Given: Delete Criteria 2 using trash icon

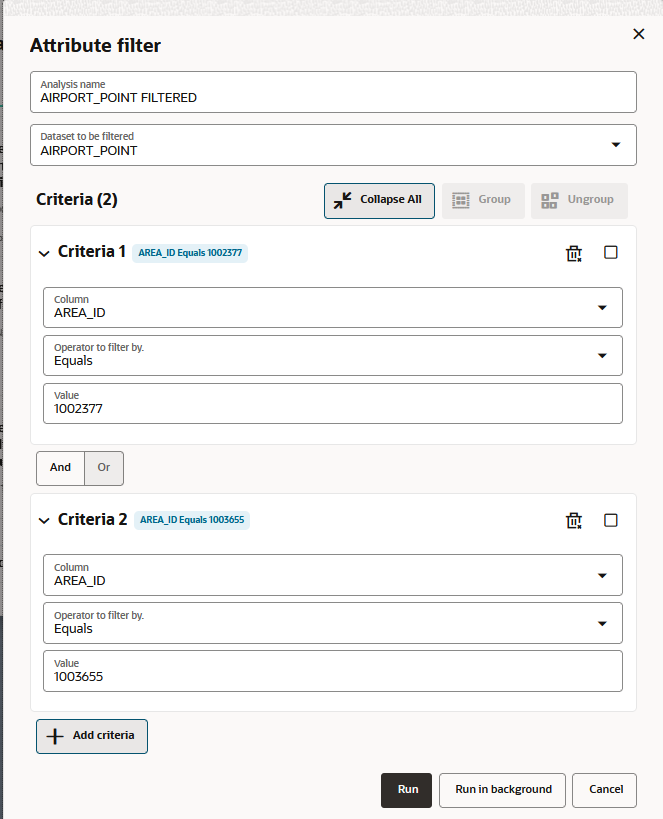Looking at the screenshot, I should pos(574,520).
